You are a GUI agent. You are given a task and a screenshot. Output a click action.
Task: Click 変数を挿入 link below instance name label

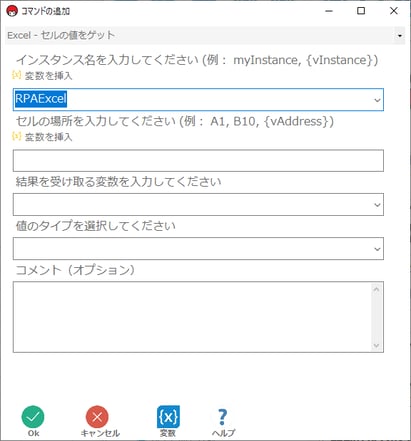[x=49, y=76]
